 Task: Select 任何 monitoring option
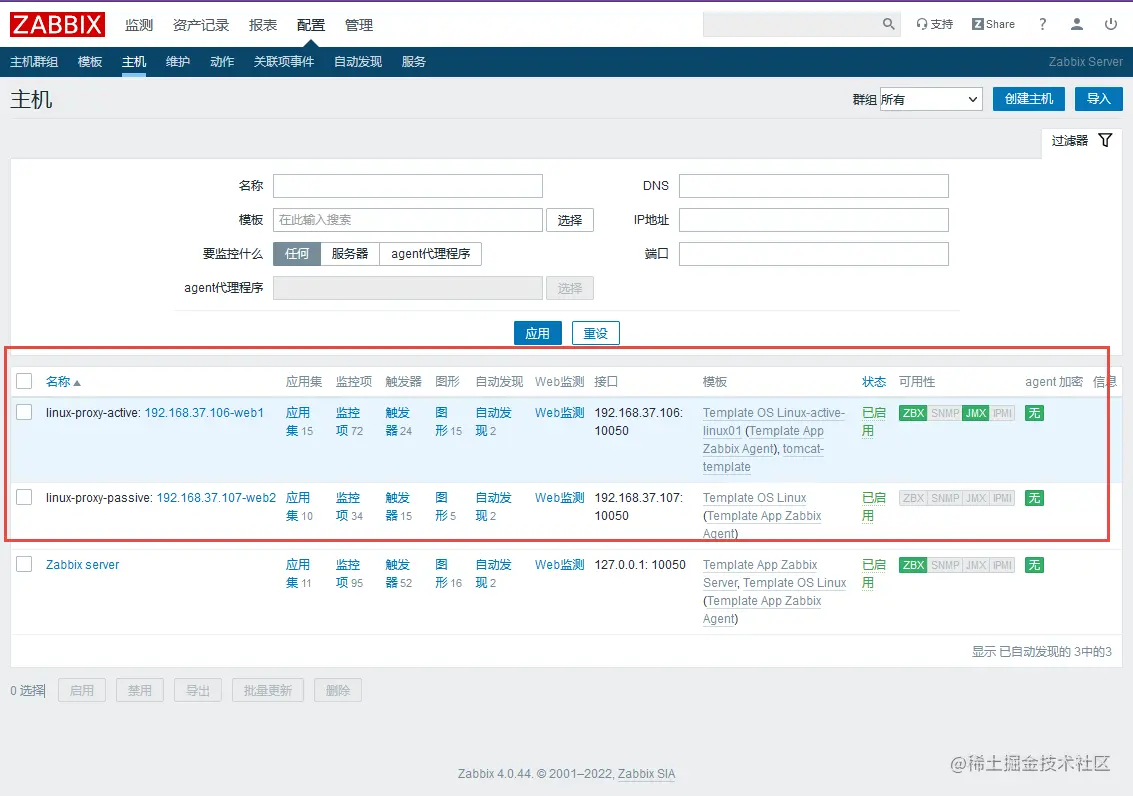click(297, 254)
